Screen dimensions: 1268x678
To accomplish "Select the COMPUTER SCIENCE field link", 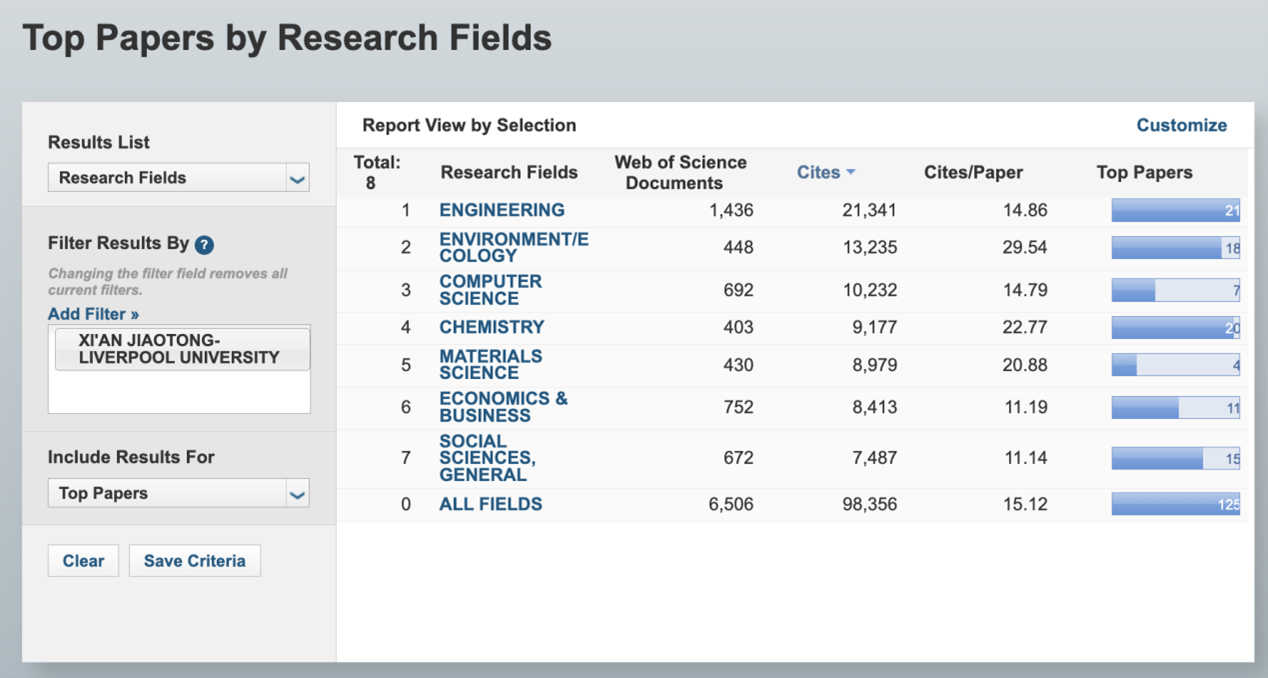I will tap(490, 290).
